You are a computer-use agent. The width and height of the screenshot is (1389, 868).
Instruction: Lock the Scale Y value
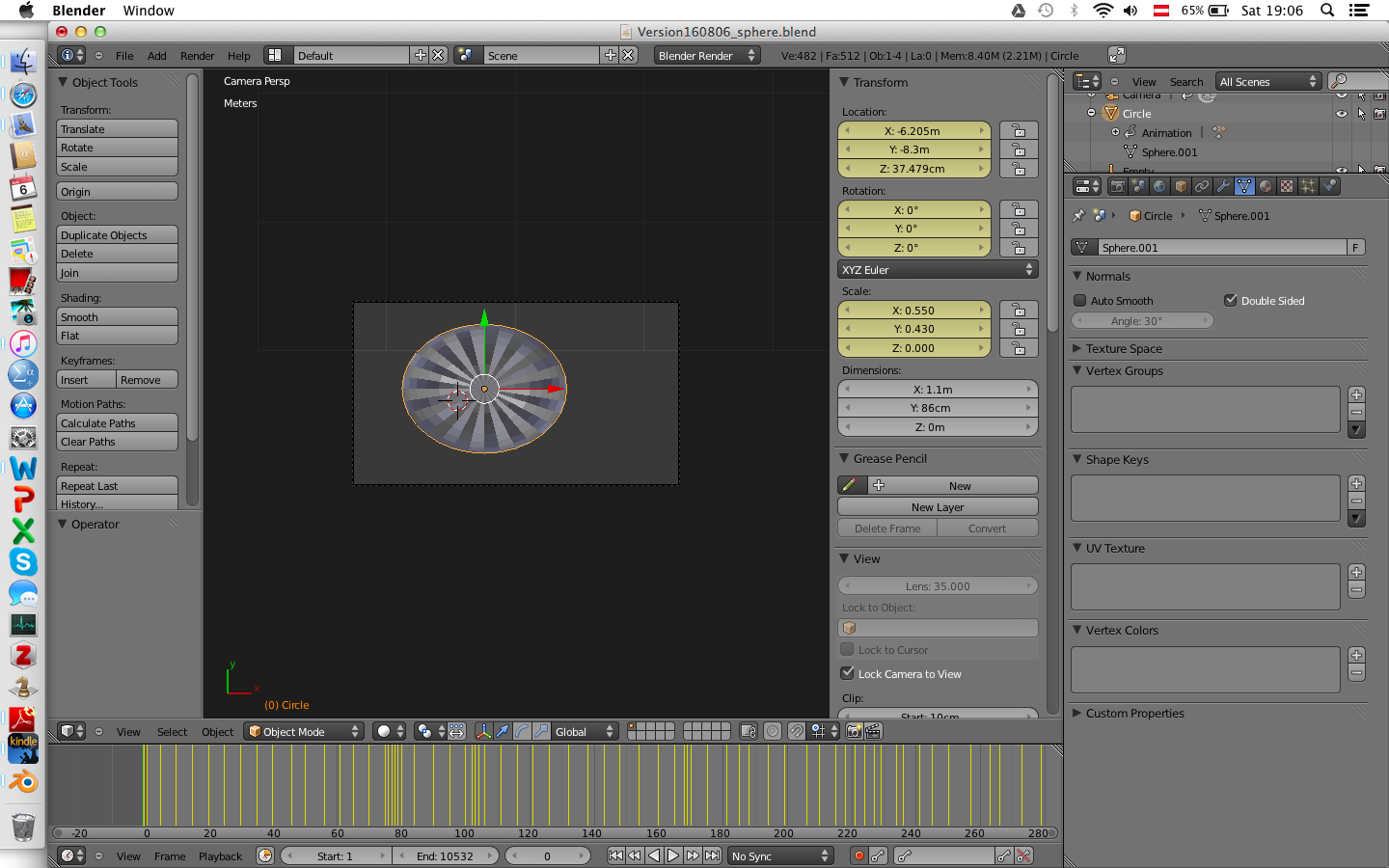click(x=1019, y=329)
